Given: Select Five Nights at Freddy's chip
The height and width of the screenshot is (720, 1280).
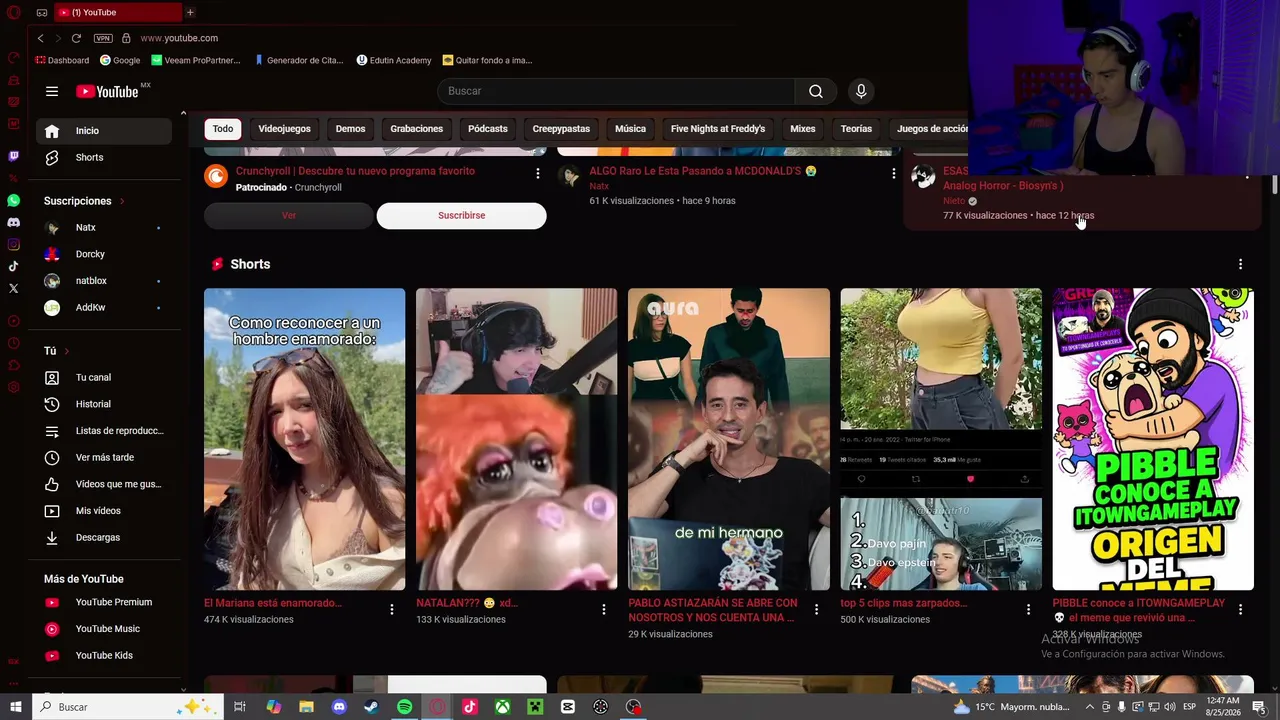Looking at the screenshot, I should pyautogui.click(x=718, y=129).
